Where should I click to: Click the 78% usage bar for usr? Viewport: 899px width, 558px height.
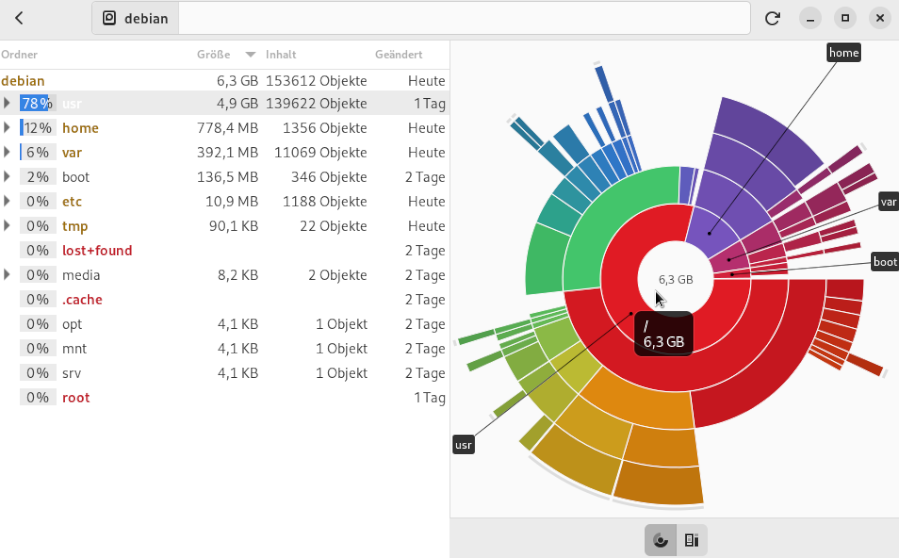pos(37,103)
